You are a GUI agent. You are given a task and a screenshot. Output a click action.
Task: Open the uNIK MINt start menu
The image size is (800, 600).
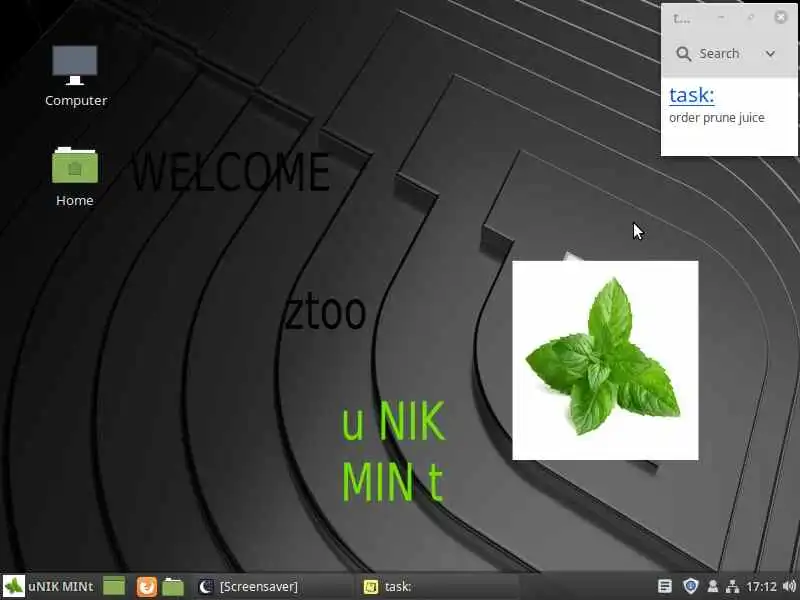[x=48, y=586]
